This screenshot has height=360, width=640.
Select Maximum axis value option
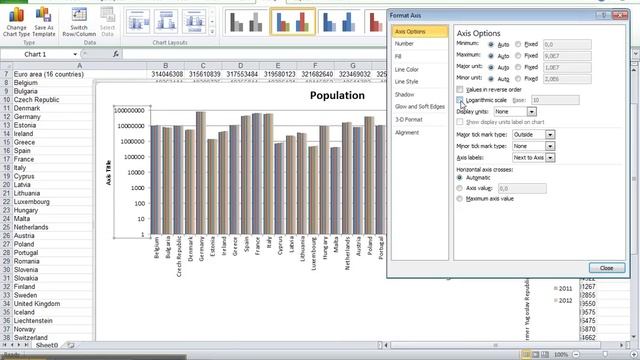click(460, 199)
